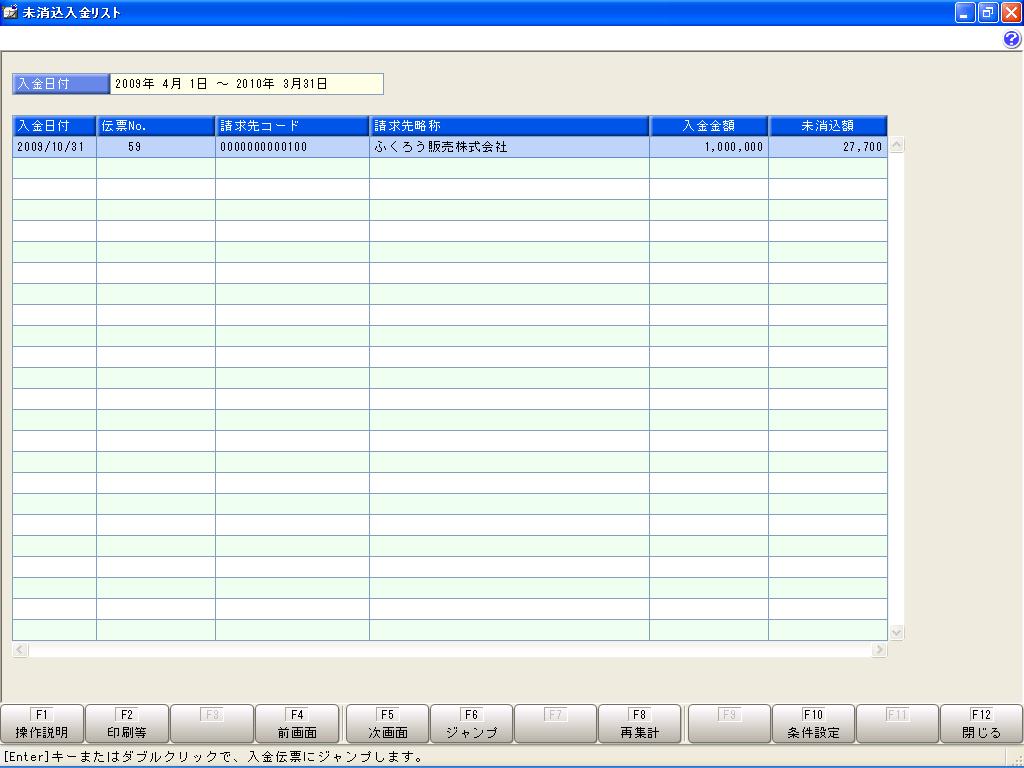Select the 入金日付 date range field
The width and height of the screenshot is (1024, 768).
pos(247,84)
